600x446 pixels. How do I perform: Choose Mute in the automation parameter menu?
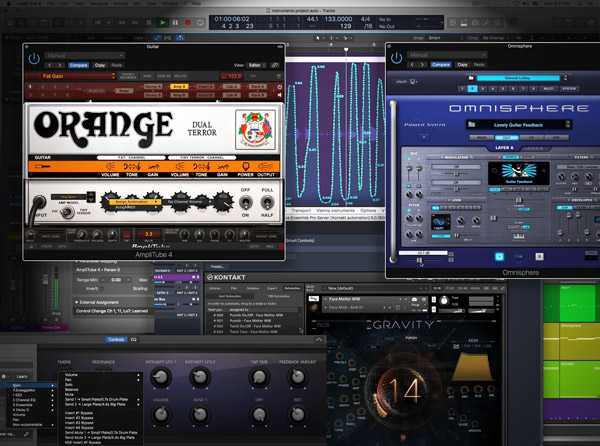click(69, 394)
